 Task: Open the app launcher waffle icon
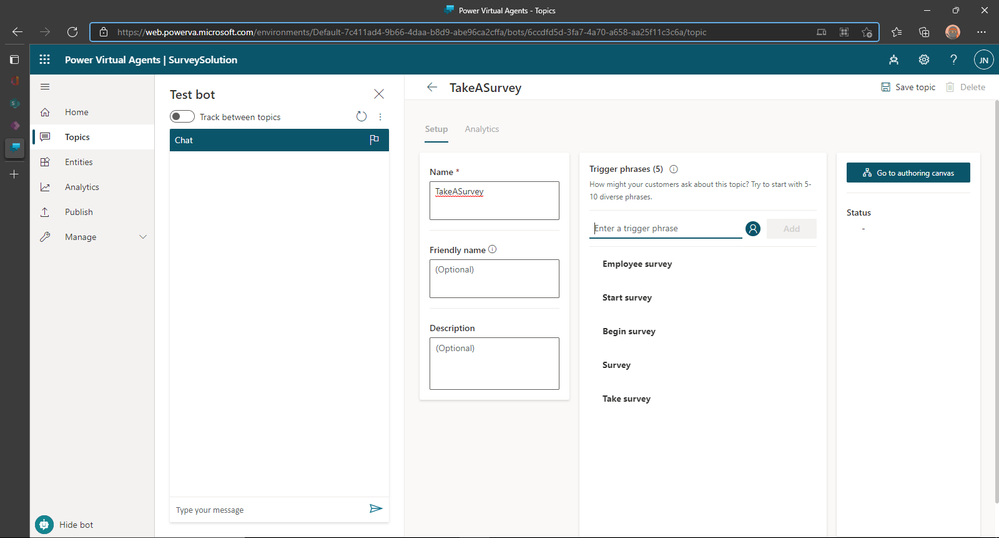coord(45,59)
